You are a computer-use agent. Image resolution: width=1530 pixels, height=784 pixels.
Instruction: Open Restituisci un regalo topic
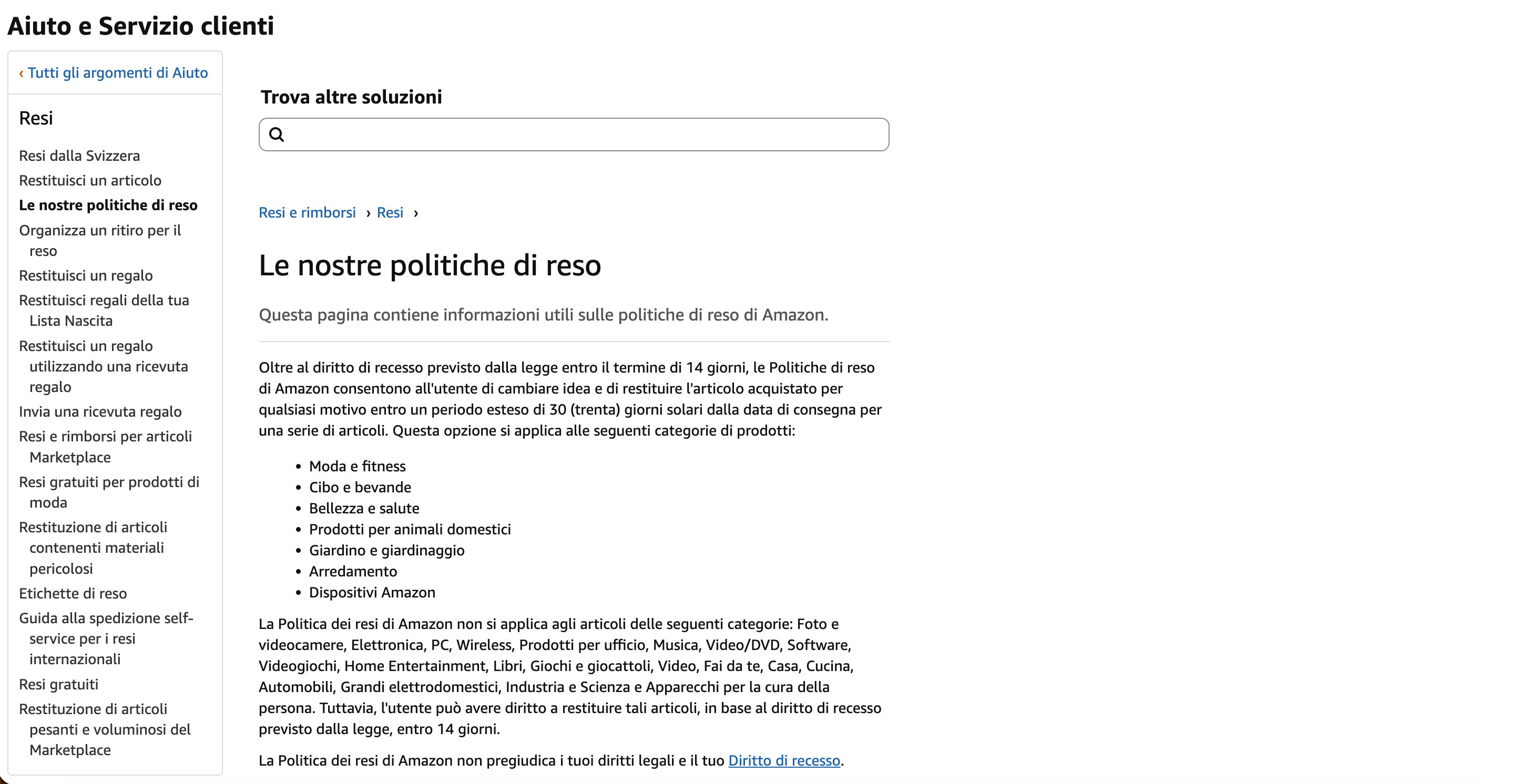coord(86,276)
